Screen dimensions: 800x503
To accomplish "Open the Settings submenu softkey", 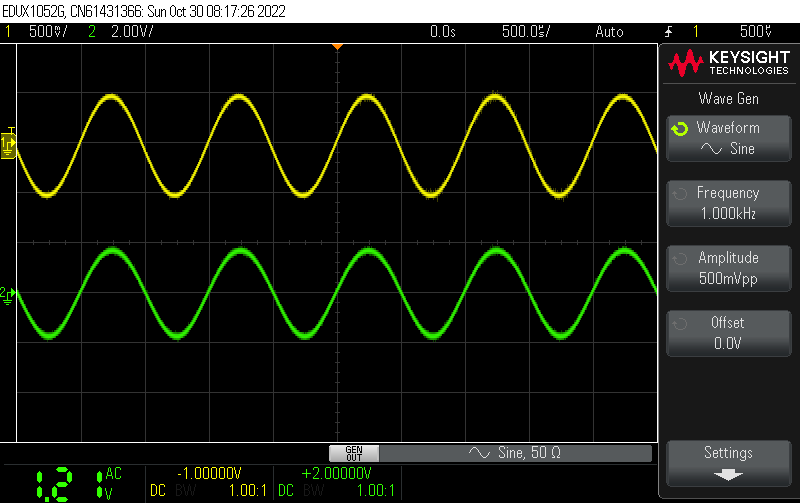I will (x=727, y=462).
